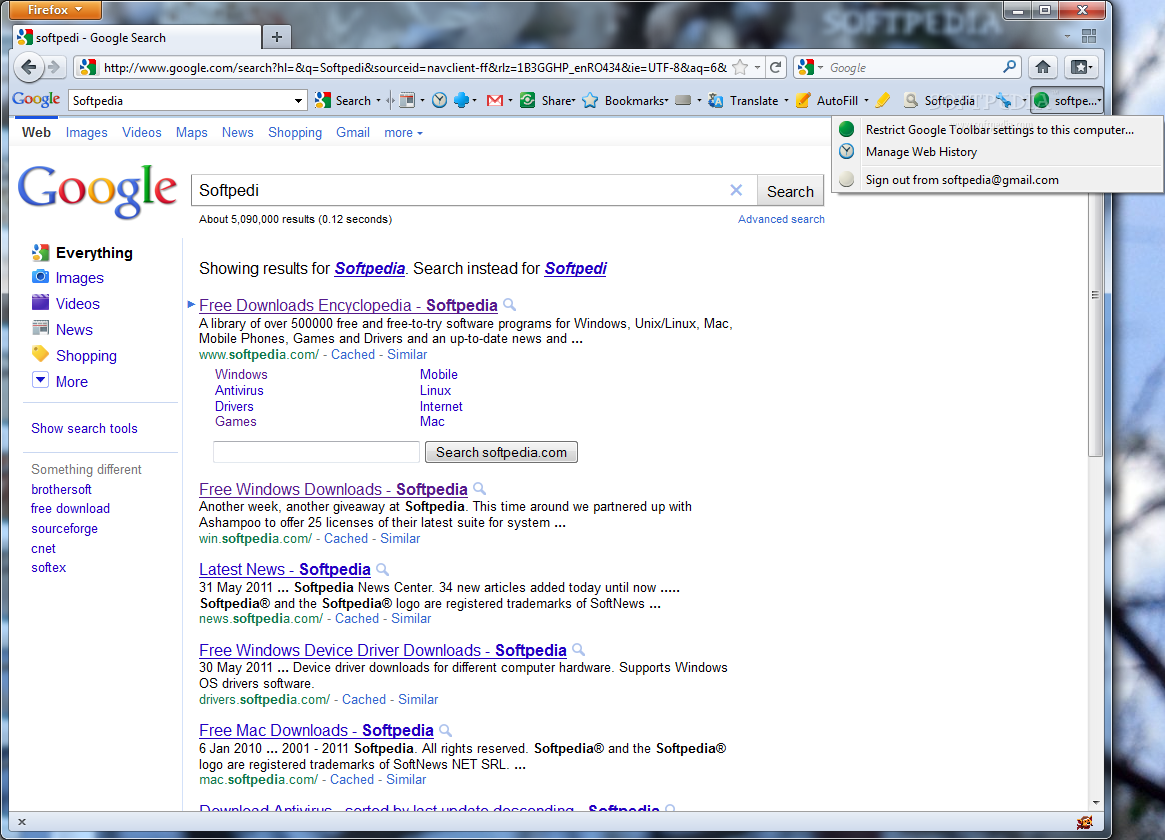Open Free Downloads Encyclopedia - Softpedia result
Screen dimensions: 1165x840
coord(348,305)
